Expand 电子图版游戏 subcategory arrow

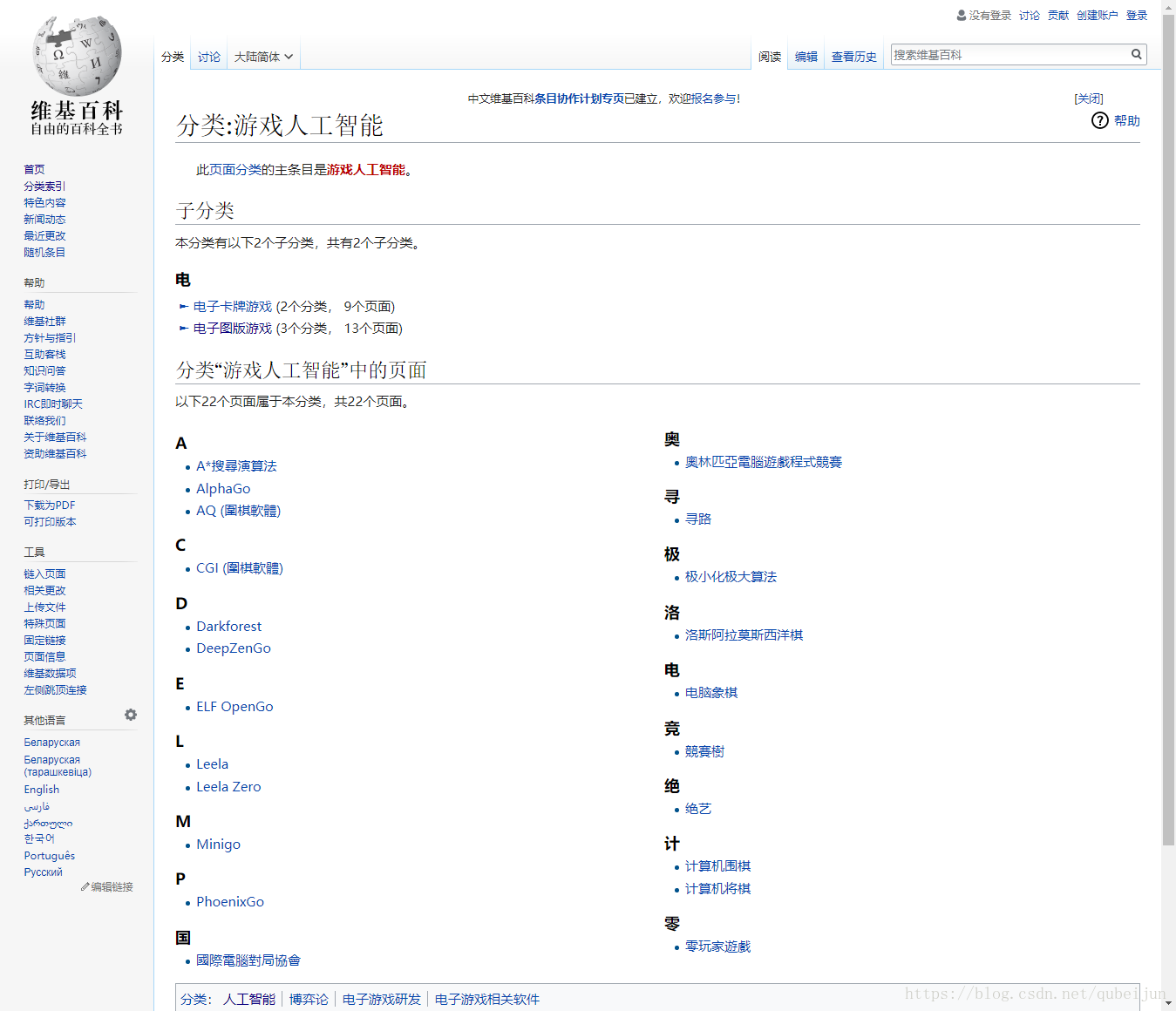tap(183, 329)
